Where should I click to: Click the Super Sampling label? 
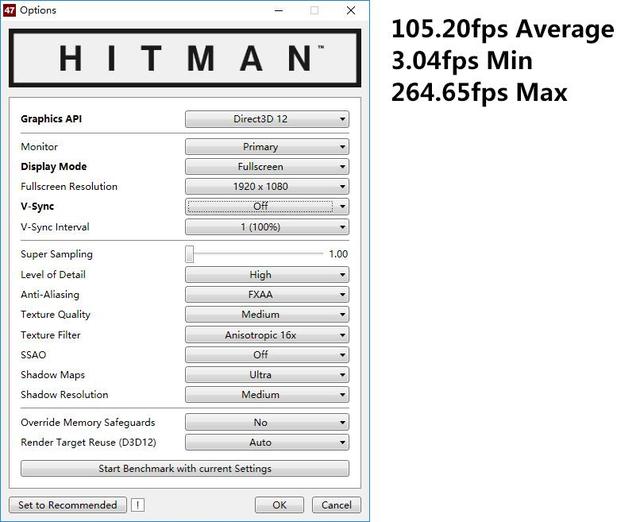coord(56,254)
